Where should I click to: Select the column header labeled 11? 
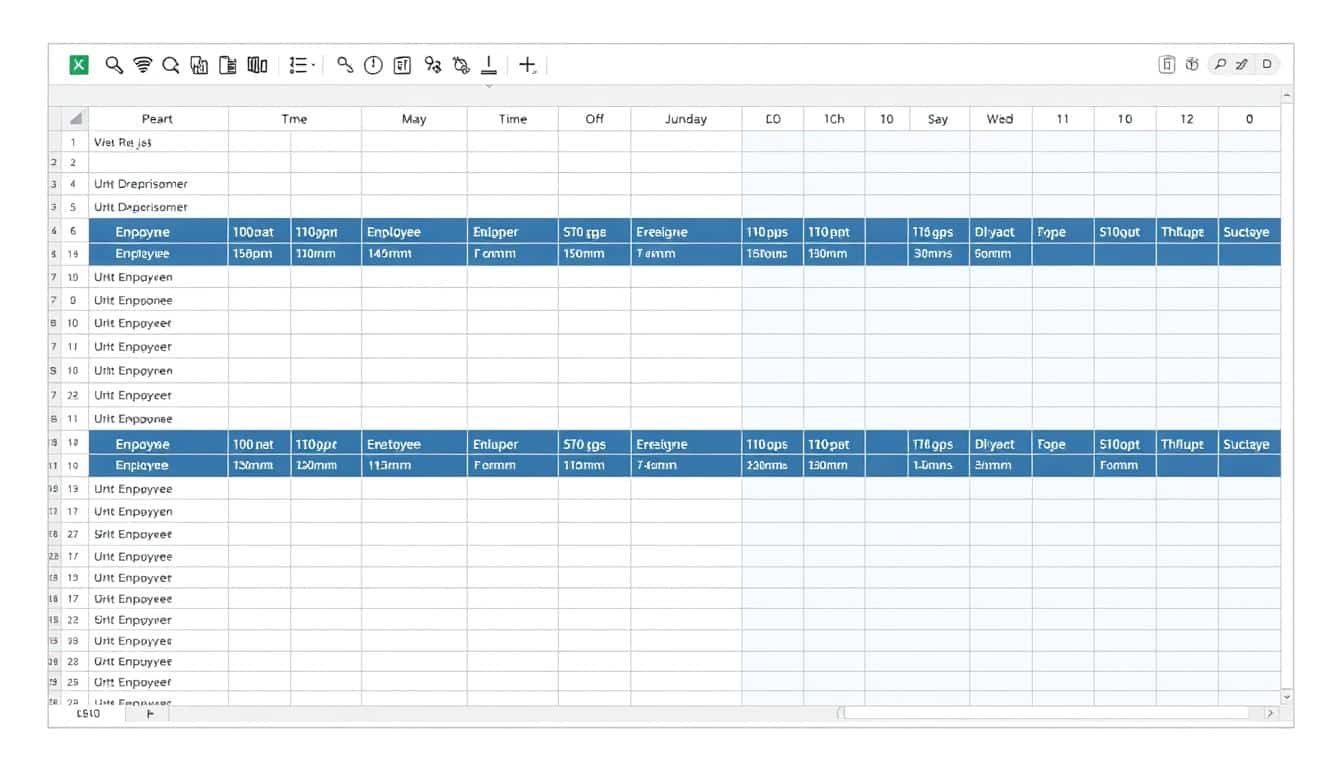[1063, 118]
